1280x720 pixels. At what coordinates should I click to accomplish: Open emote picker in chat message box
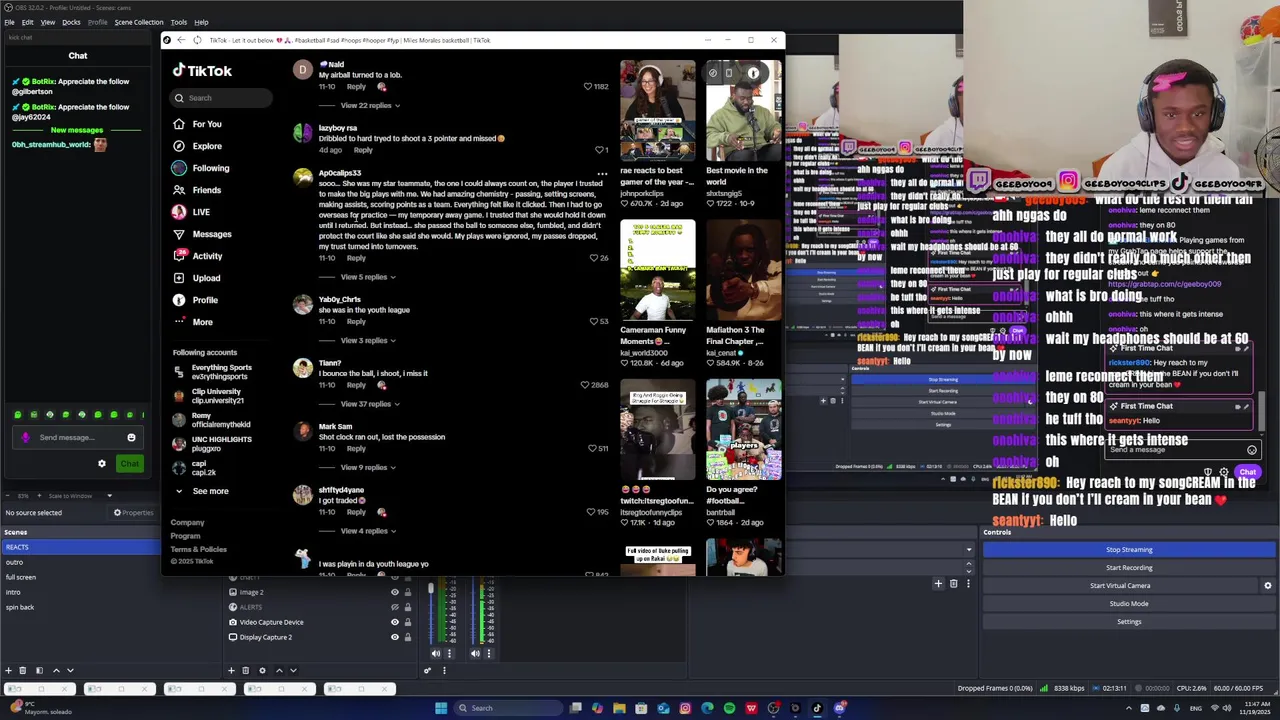tap(131, 438)
